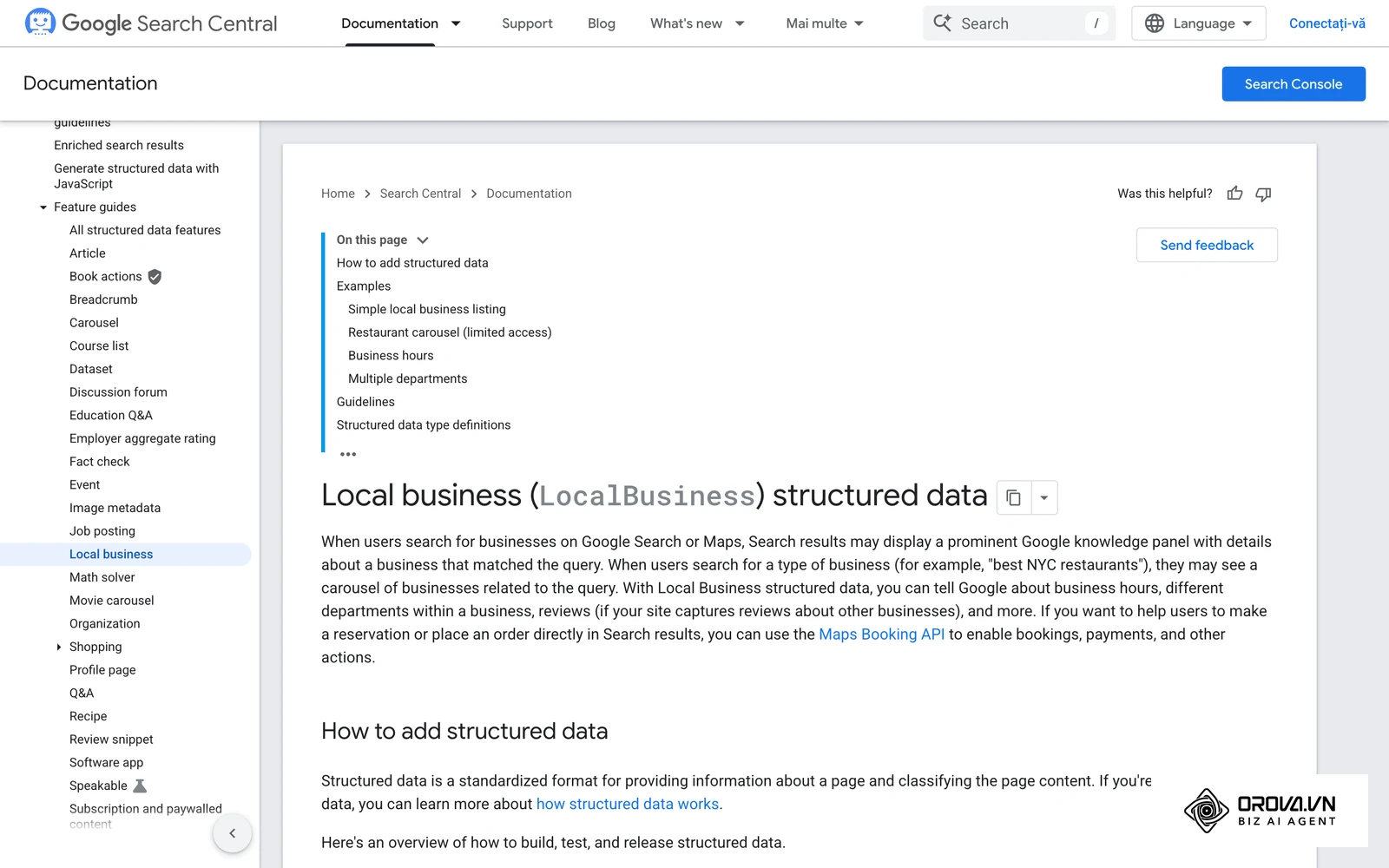The height and width of the screenshot is (868, 1389).
Task: Open Fact check in the sidebar
Action: [100, 462]
